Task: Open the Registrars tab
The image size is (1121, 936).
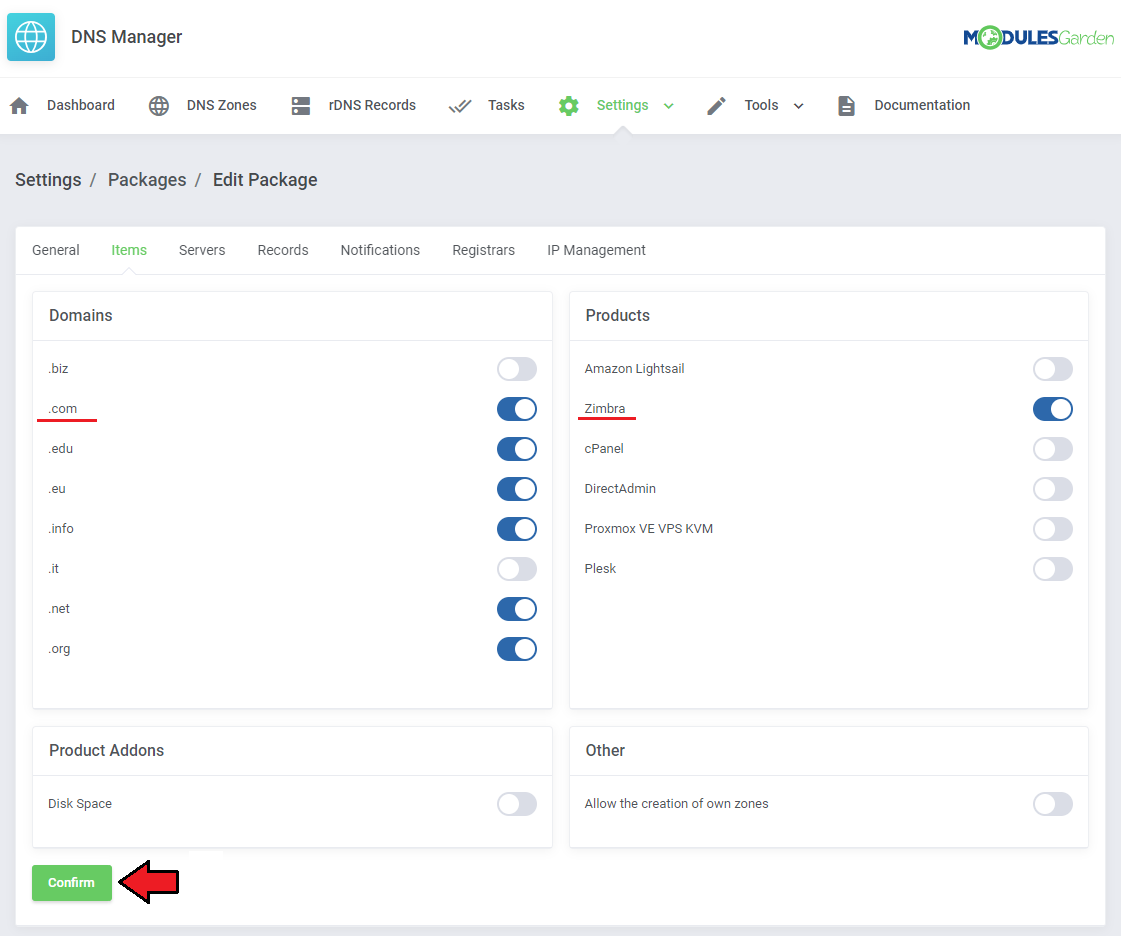Action: coord(483,250)
